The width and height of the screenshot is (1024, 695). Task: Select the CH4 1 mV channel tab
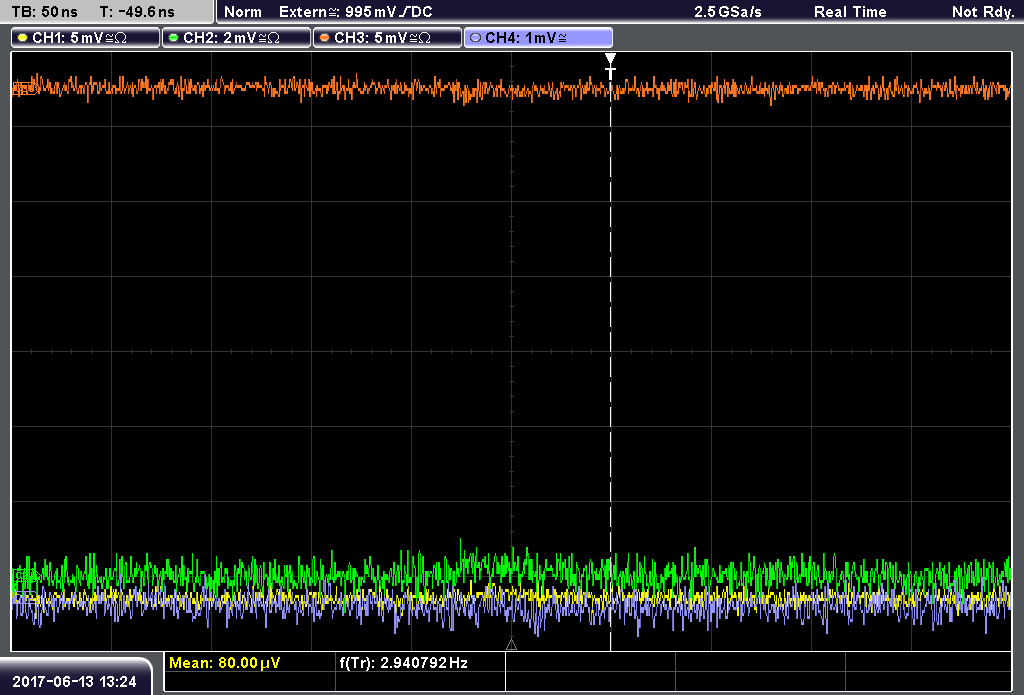[x=538, y=38]
